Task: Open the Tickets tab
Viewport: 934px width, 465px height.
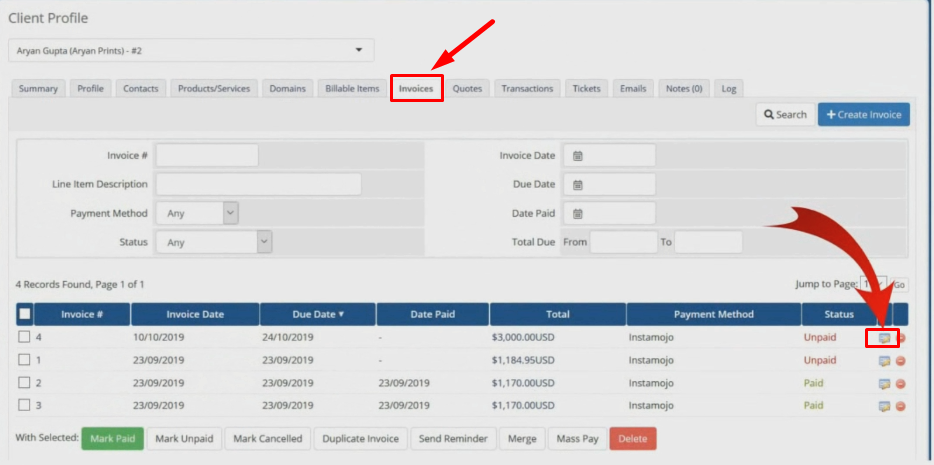Action: [x=586, y=89]
